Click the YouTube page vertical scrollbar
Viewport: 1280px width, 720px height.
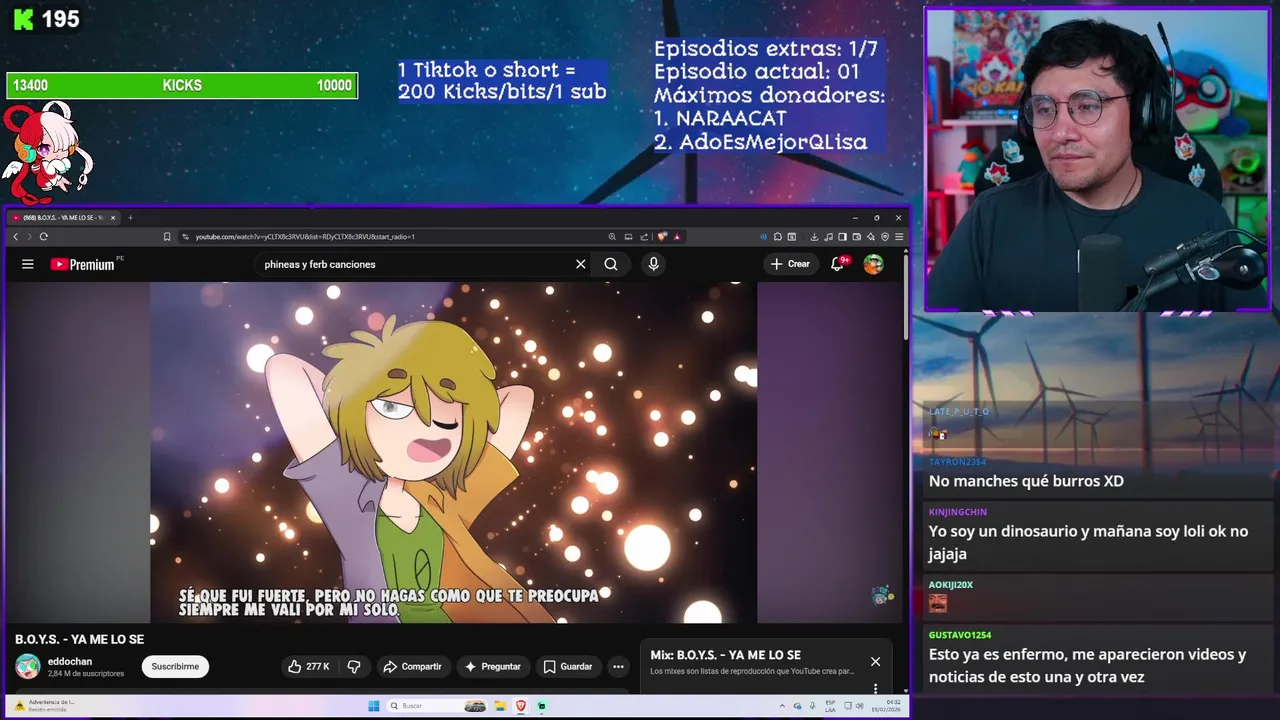(906, 295)
